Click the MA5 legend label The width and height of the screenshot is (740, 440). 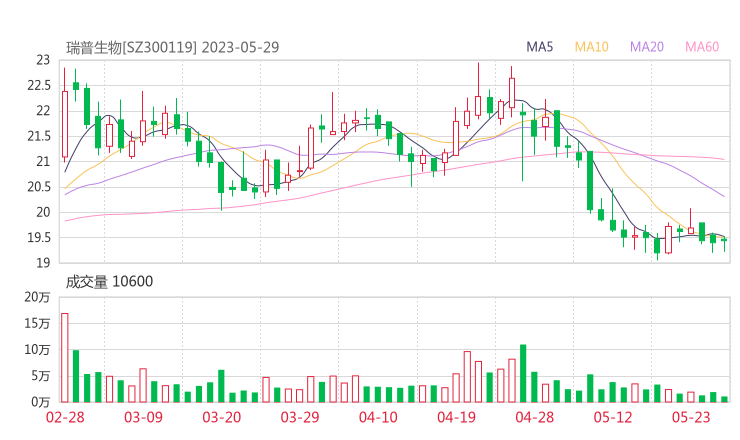coord(539,47)
